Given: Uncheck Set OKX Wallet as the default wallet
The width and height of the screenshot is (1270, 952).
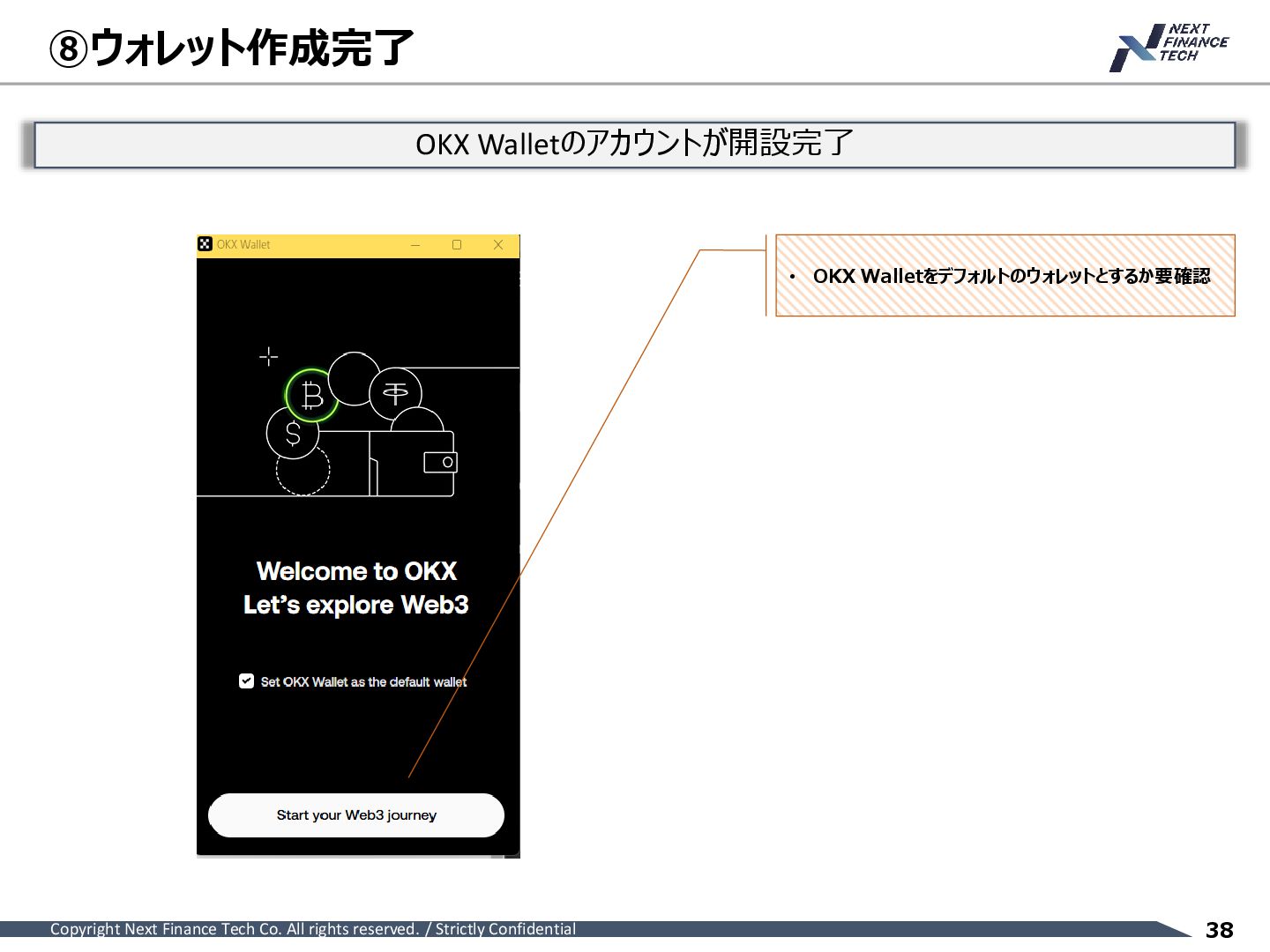Looking at the screenshot, I should pyautogui.click(x=246, y=681).
